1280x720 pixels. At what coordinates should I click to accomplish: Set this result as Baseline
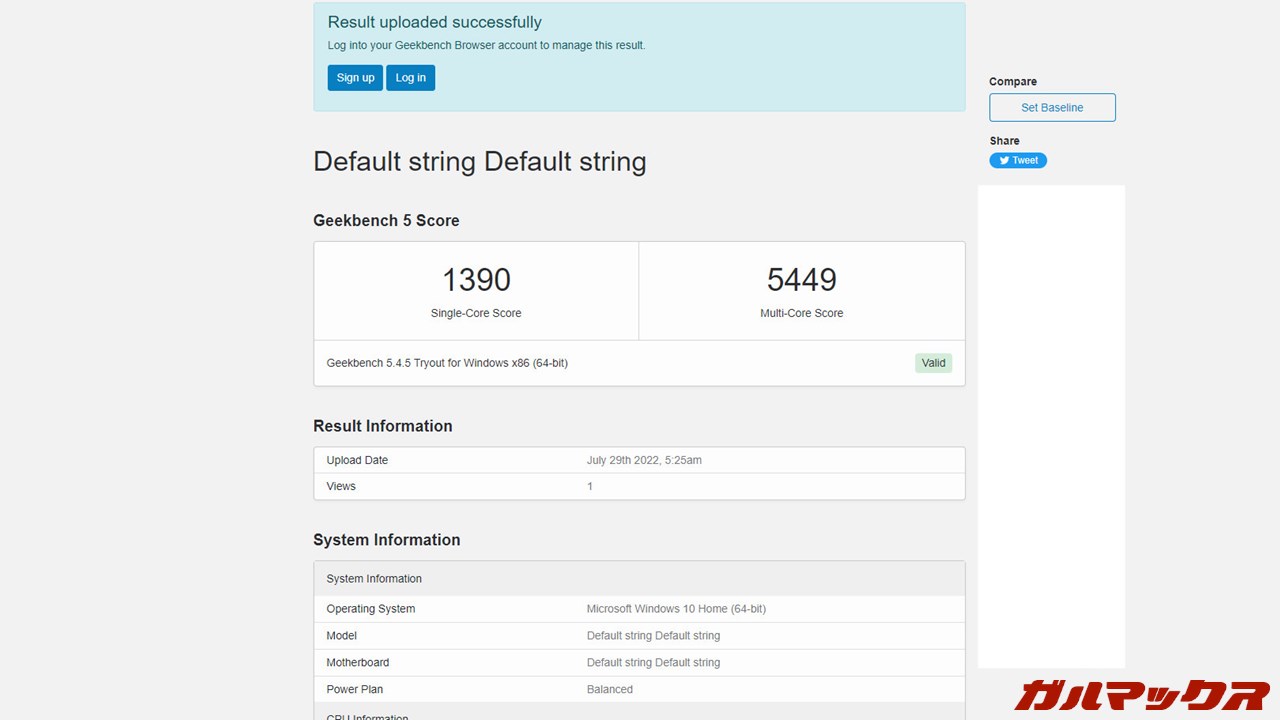[x=1052, y=108]
